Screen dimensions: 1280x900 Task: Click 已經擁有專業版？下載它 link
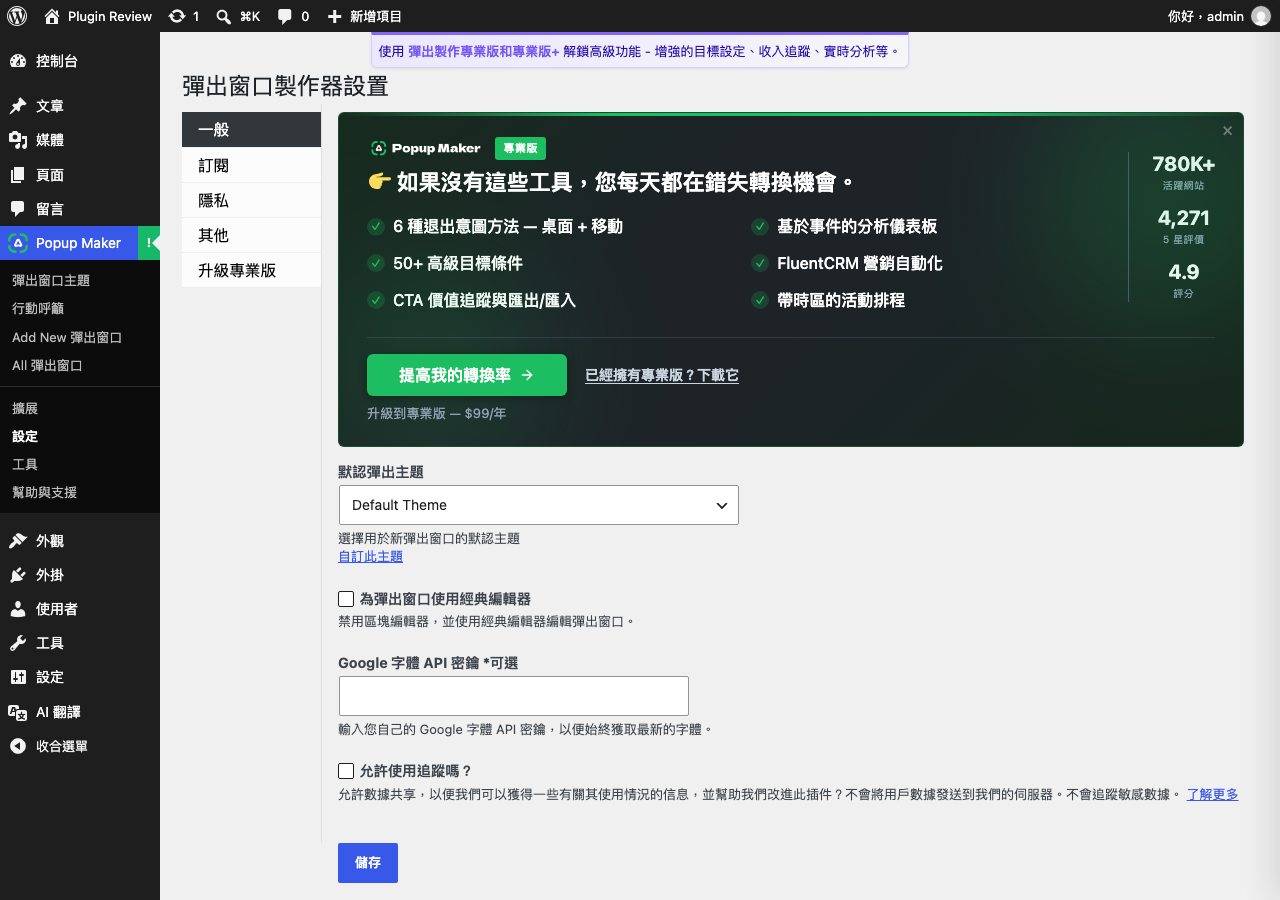click(662, 376)
